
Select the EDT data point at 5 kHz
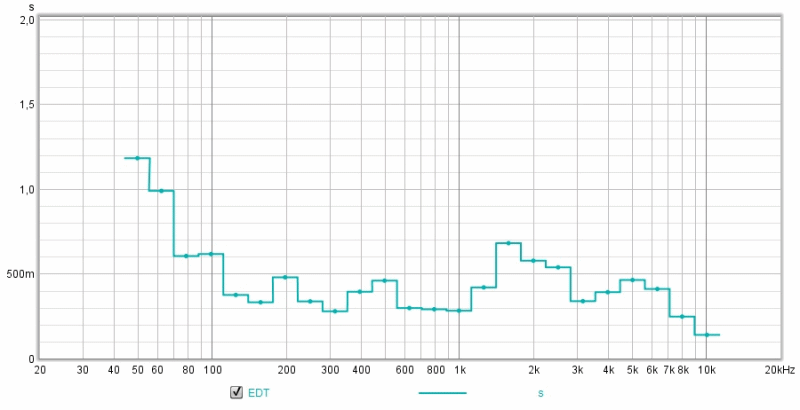(x=632, y=280)
